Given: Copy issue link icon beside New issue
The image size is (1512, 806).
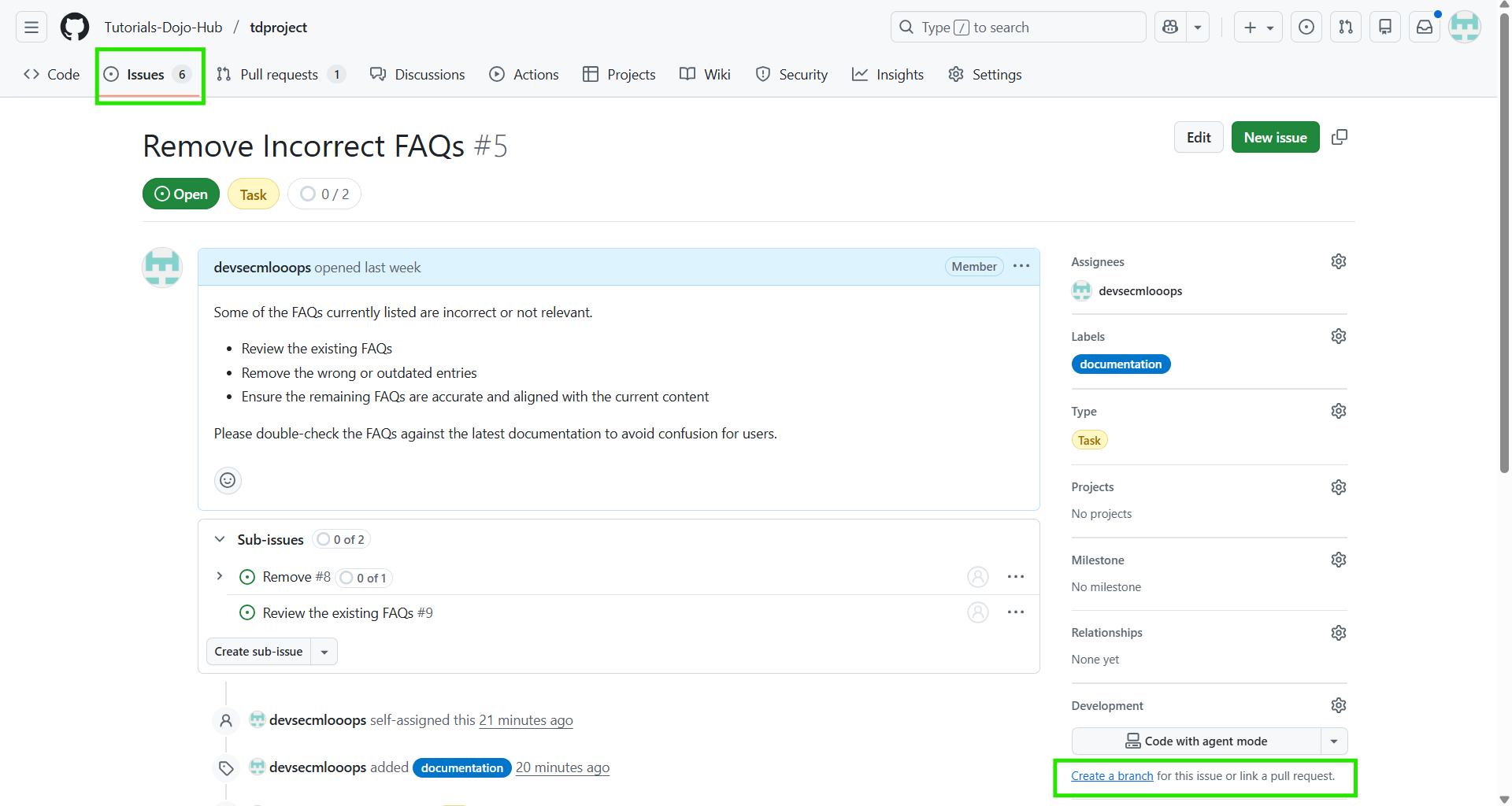Looking at the screenshot, I should 1340,136.
